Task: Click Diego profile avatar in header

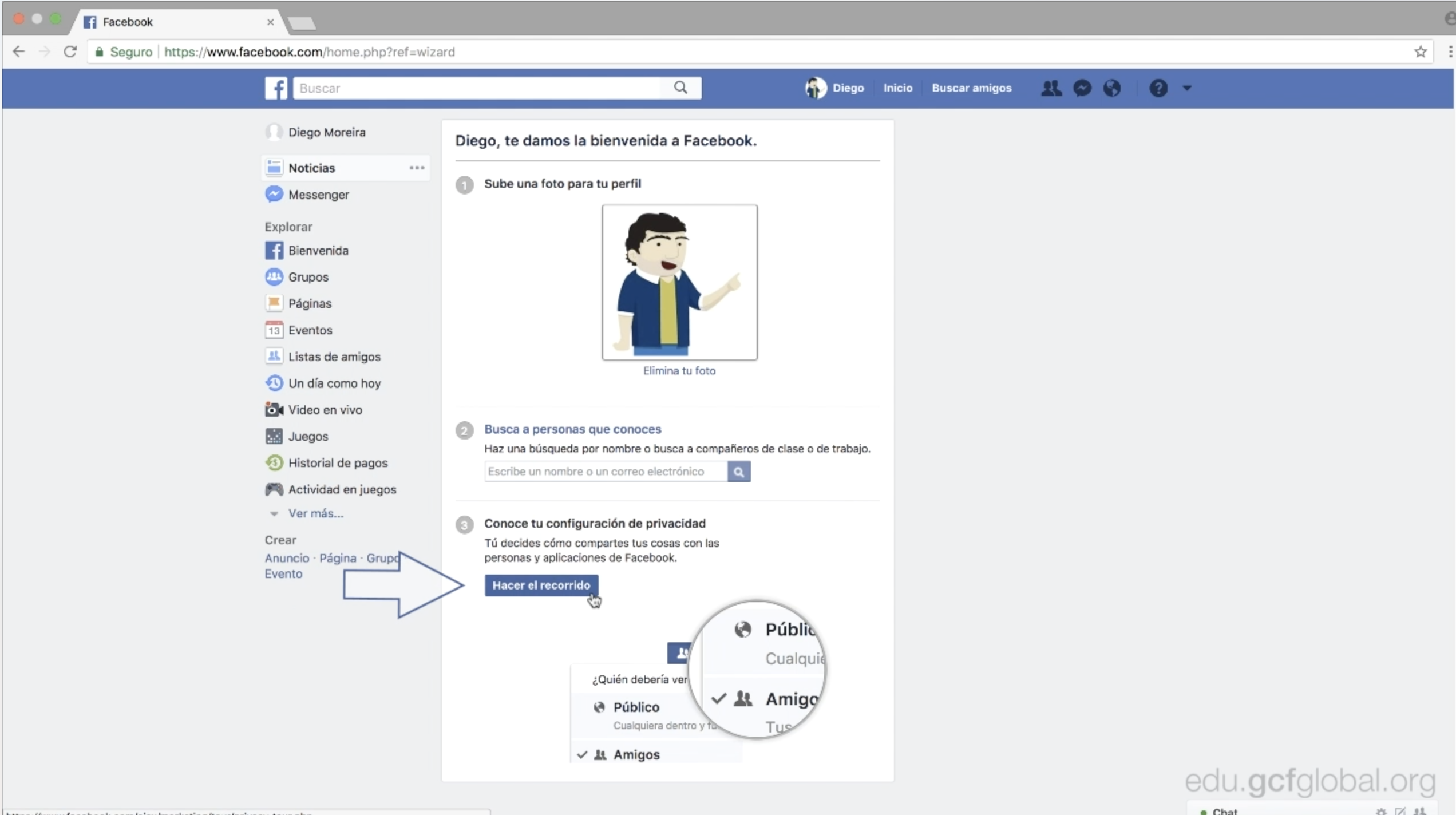Action: click(x=816, y=88)
